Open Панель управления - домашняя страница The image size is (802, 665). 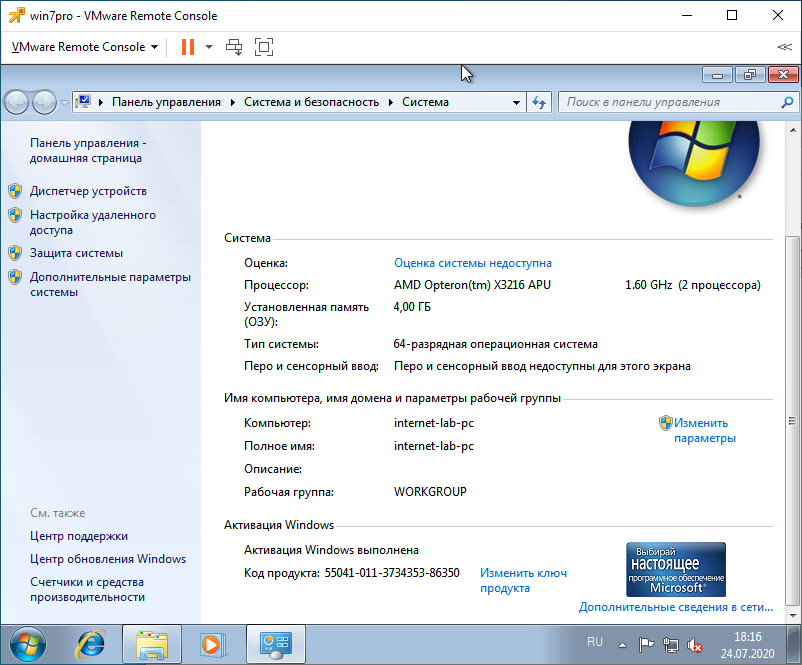point(87,150)
